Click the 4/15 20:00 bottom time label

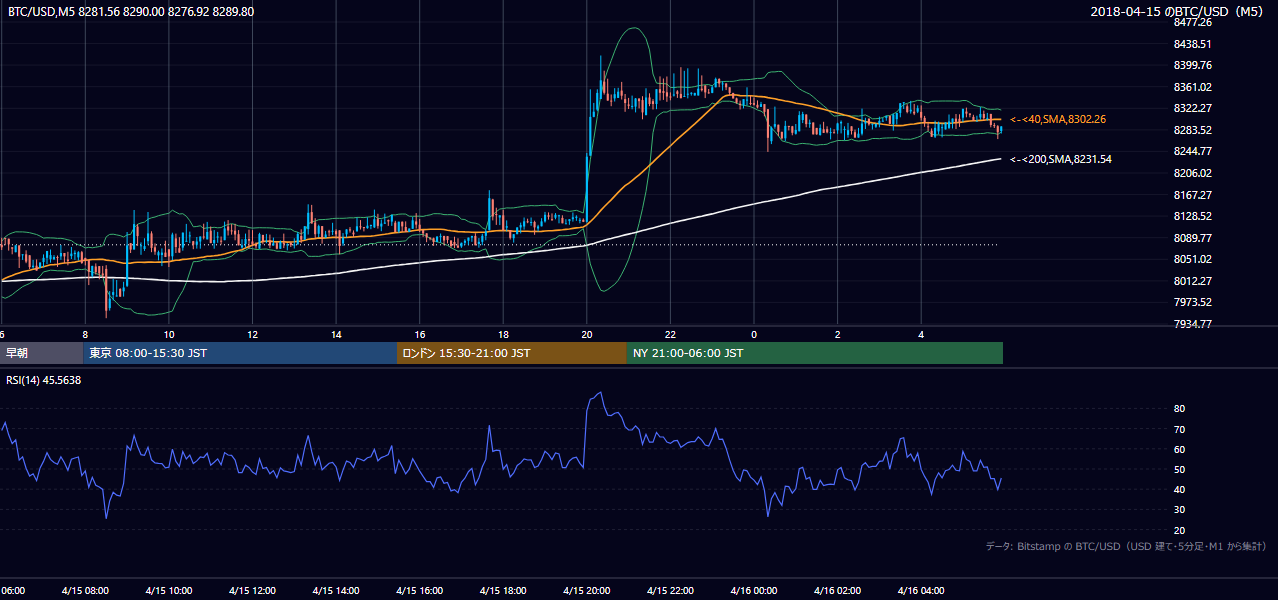pos(586,591)
